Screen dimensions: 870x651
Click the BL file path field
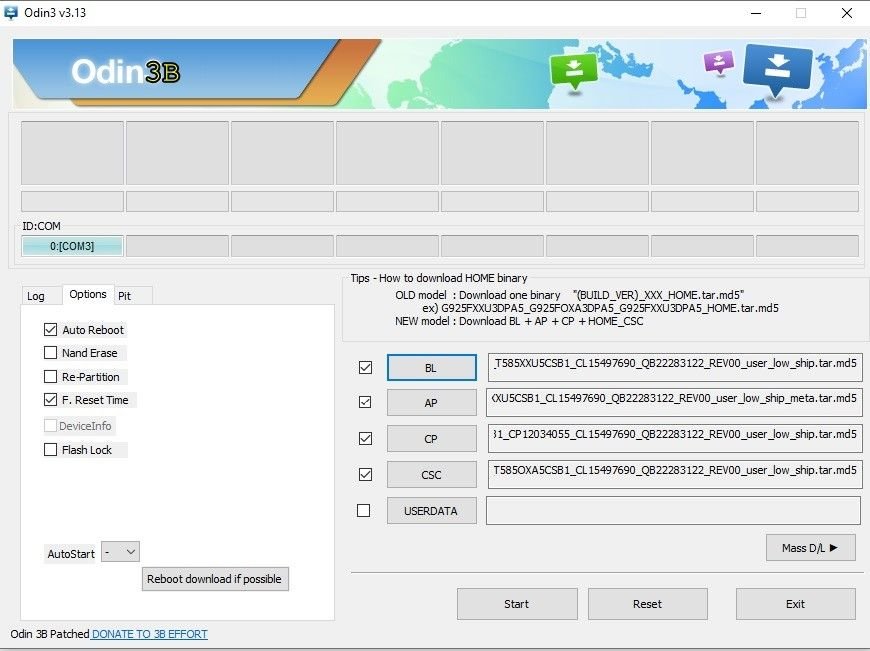(675, 367)
